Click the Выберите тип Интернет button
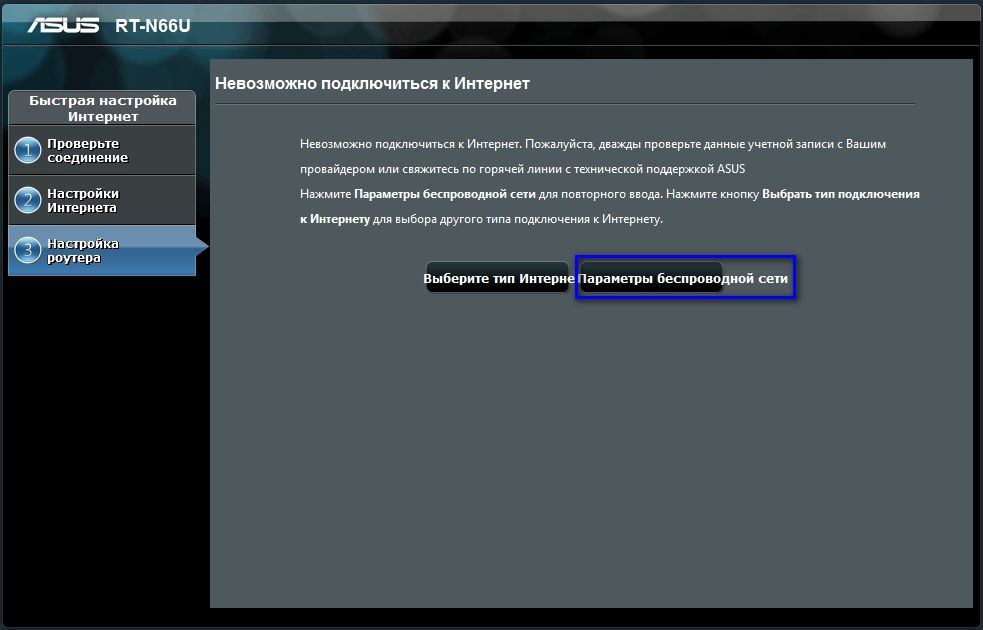 [498, 278]
